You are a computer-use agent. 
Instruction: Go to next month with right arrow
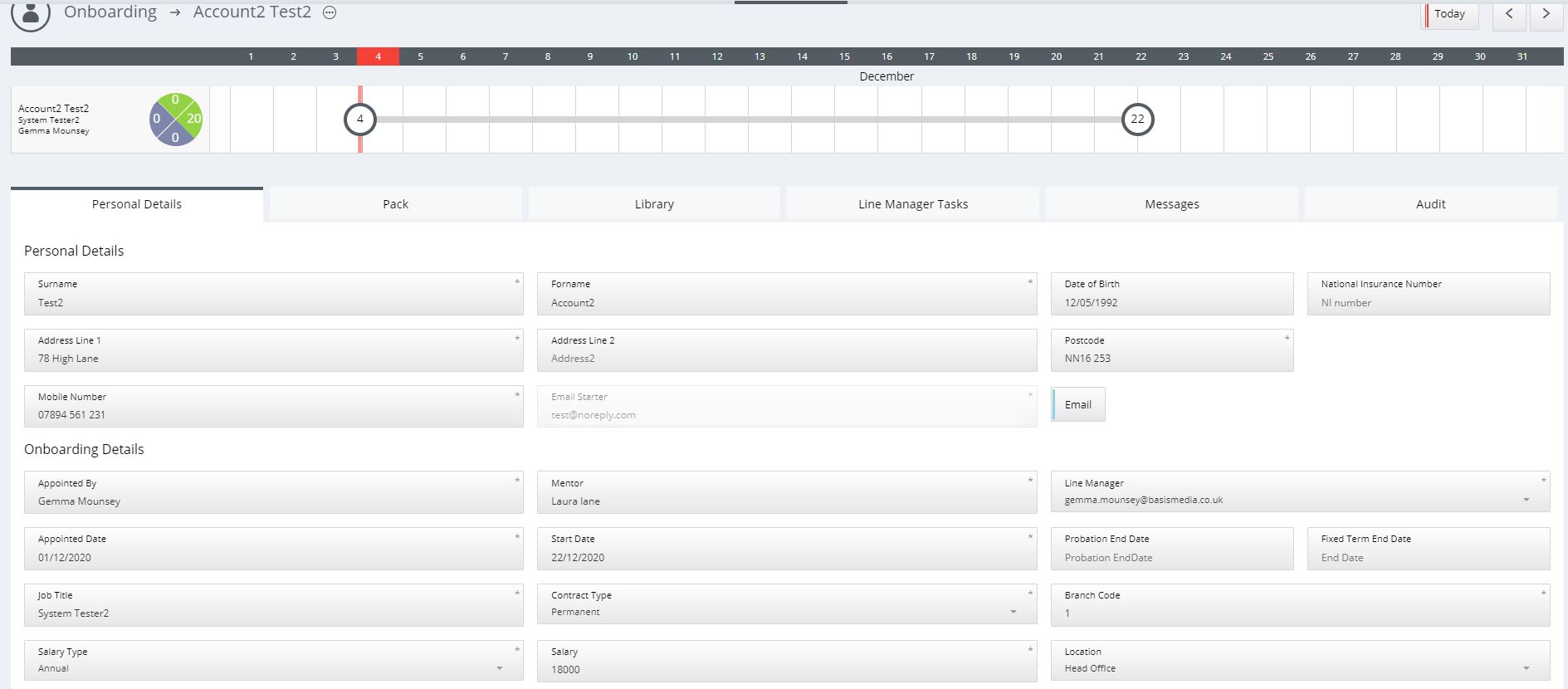pos(1546,14)
